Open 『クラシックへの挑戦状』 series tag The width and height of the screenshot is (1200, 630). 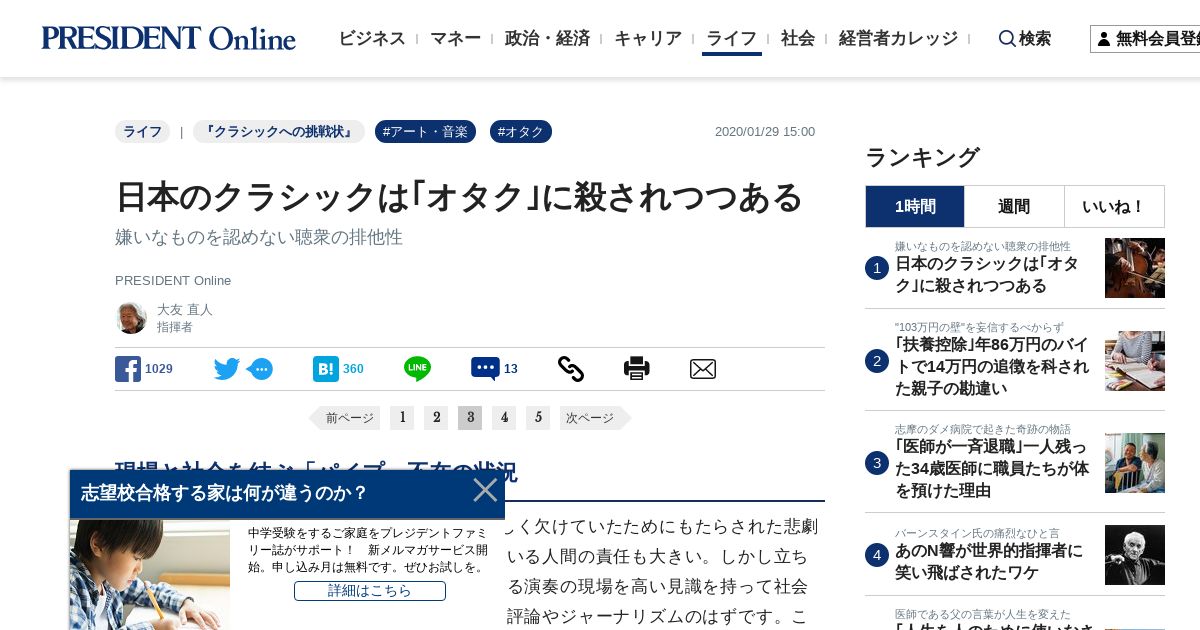(x=279, y=132)
